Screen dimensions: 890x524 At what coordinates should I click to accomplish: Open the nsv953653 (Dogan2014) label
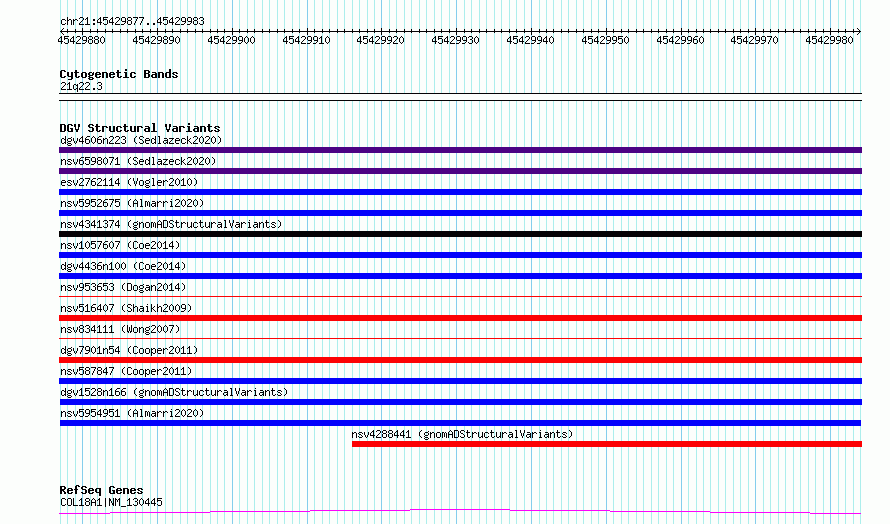point(123,287)
